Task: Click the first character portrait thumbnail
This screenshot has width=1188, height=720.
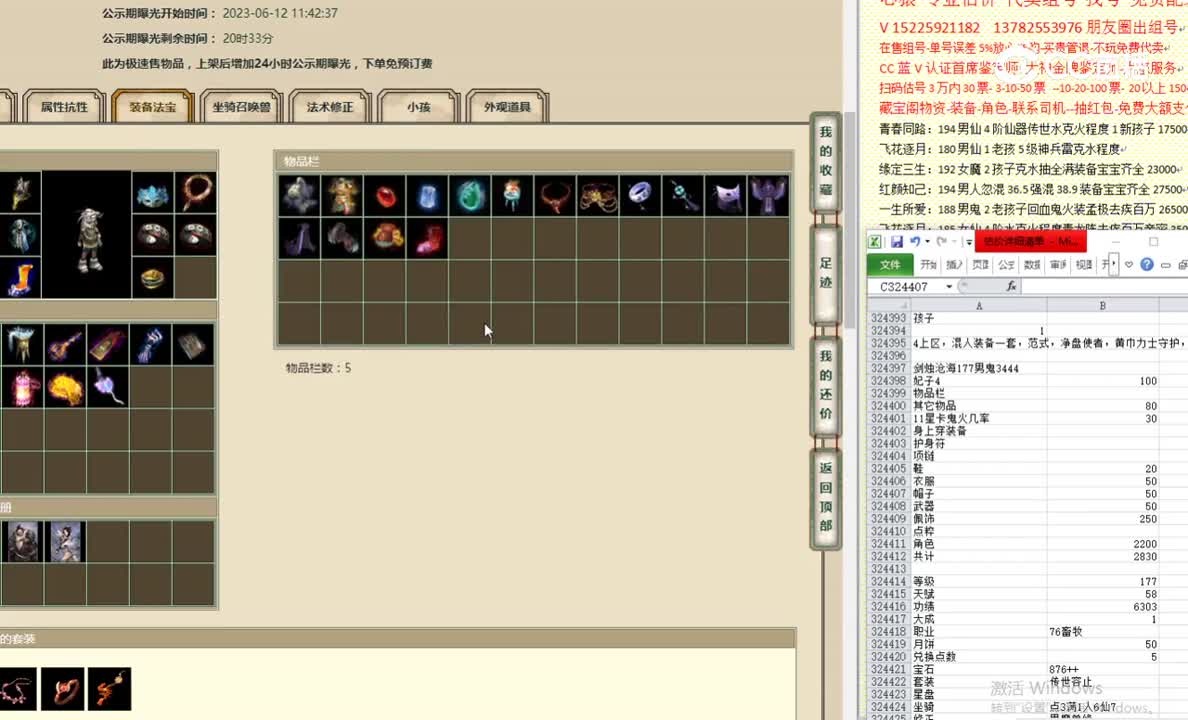Action: 22,541
